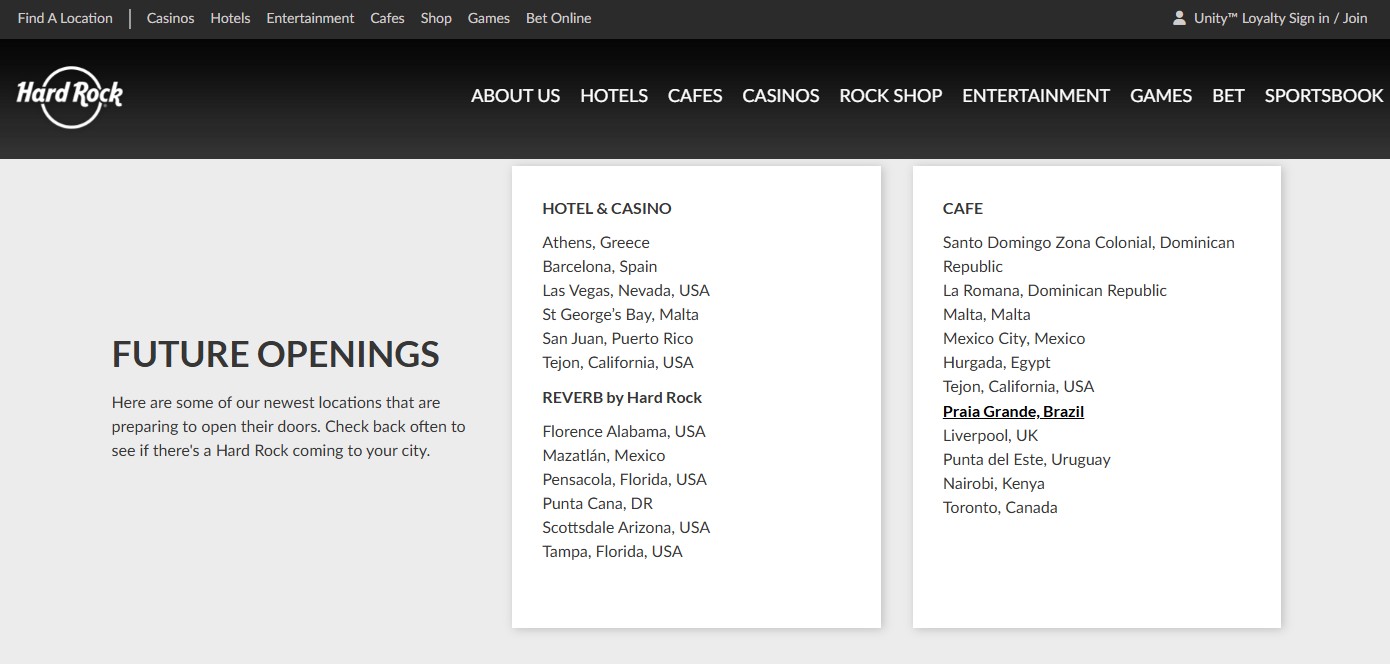The width and height of the screenshot is (1390, 664).
Task: Select Barcelona, Spain hotel listing
Action: pos(600,266)
